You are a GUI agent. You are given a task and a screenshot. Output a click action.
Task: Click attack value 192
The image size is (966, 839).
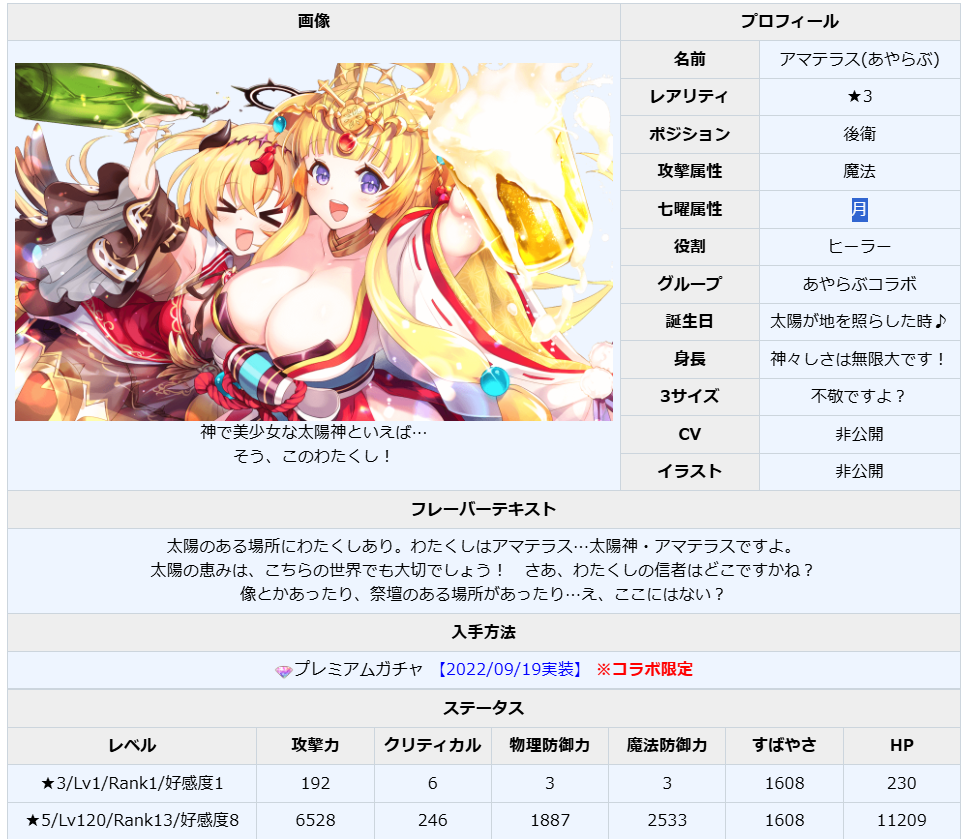click(x=315, y=784)
